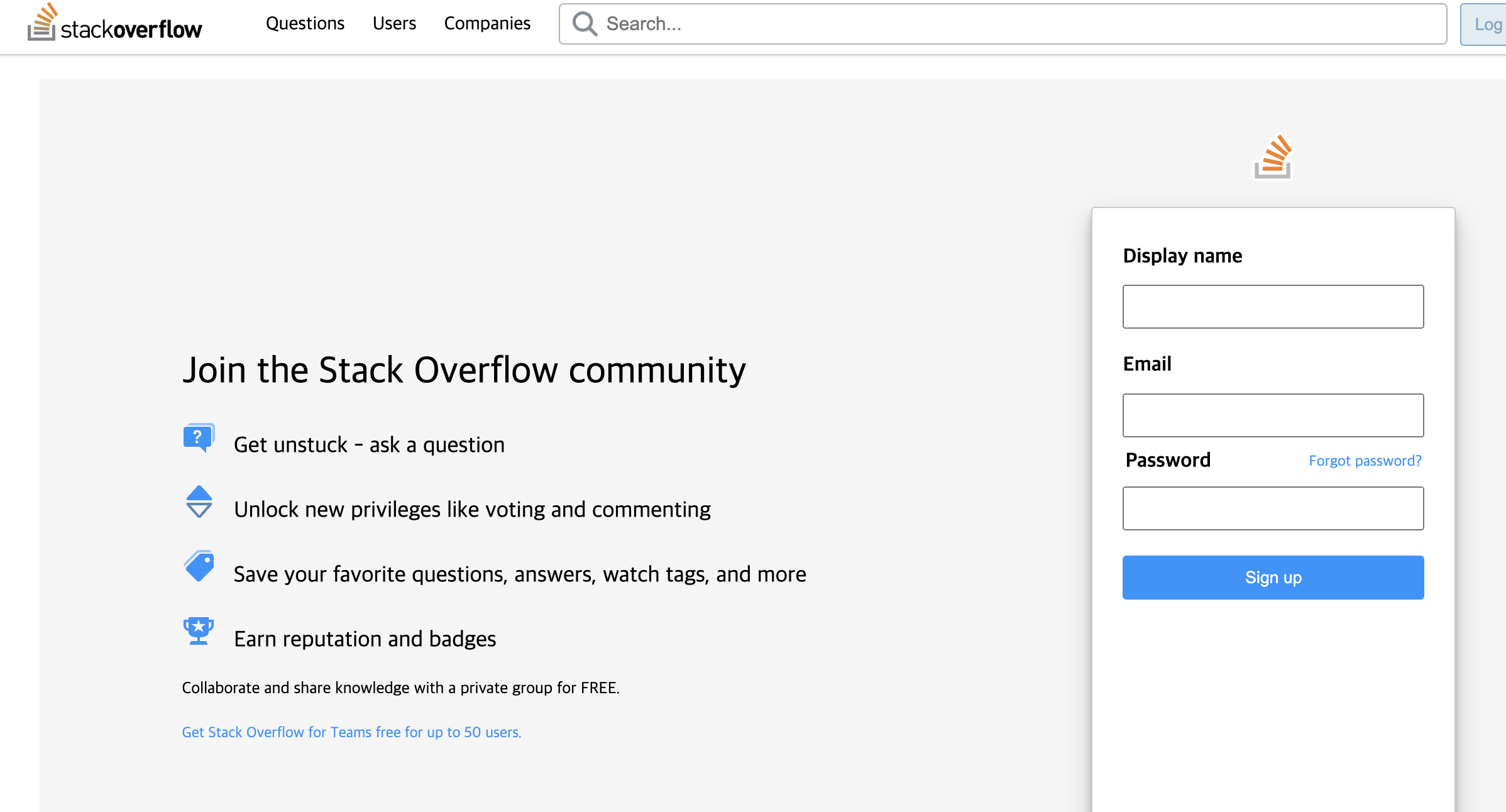This screenshot has height=812, width=1506.
Task: Click the Password input field
Action: tap(1273, 508)
